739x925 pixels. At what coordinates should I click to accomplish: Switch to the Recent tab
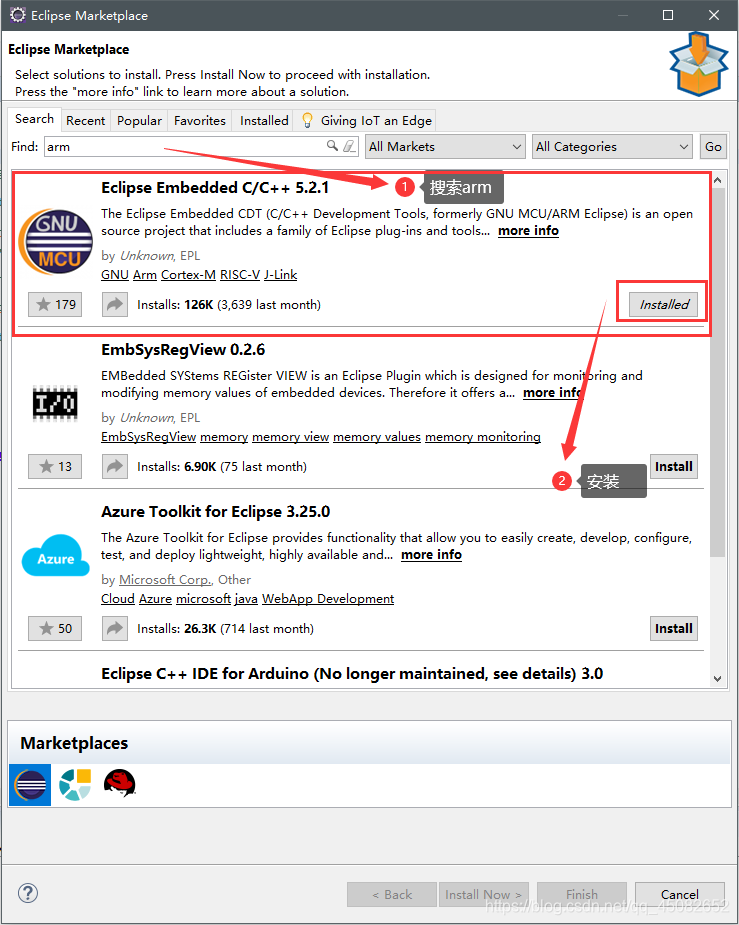click(86, 120)
